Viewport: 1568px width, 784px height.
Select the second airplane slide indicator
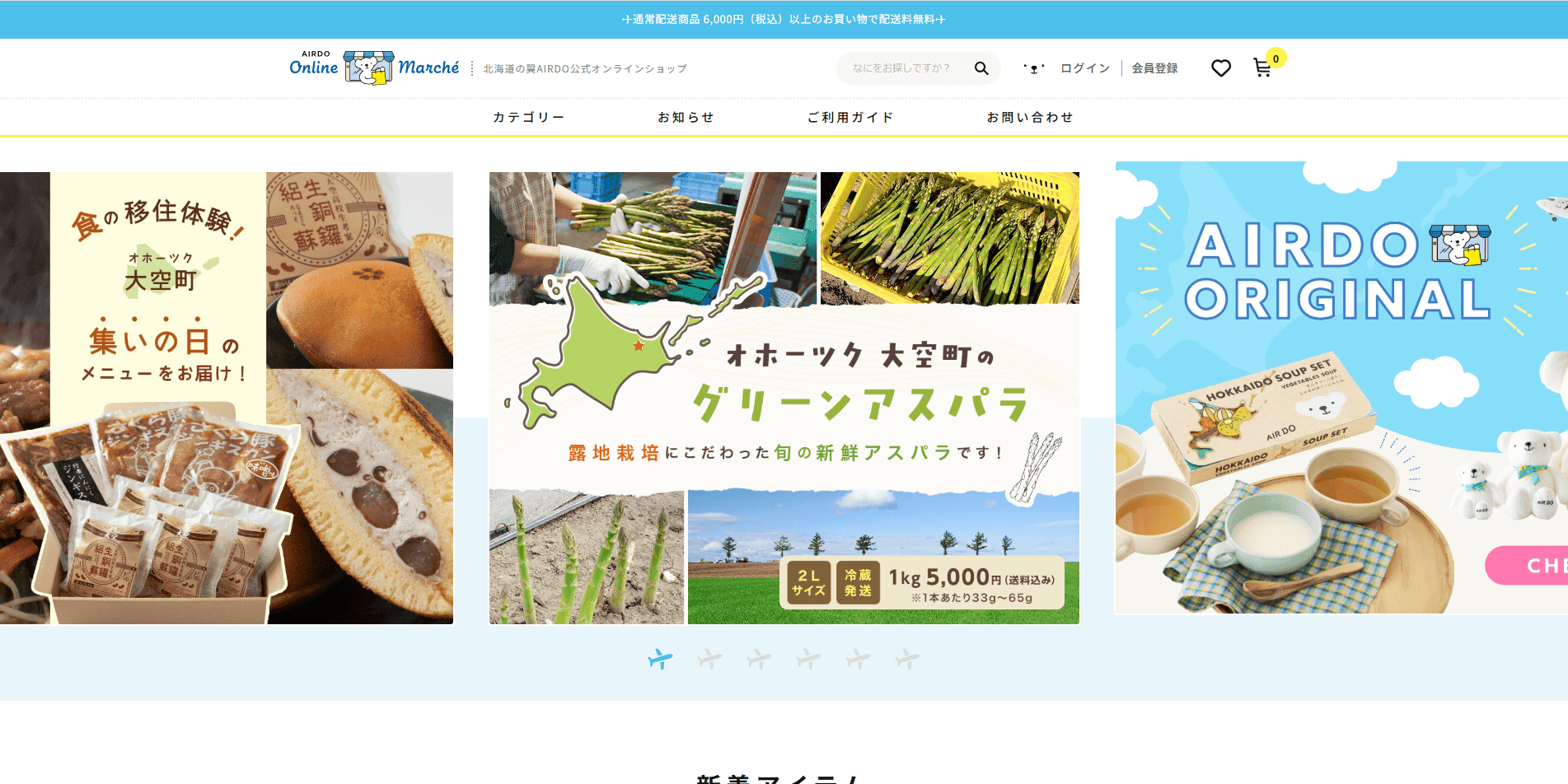(709, 659)
